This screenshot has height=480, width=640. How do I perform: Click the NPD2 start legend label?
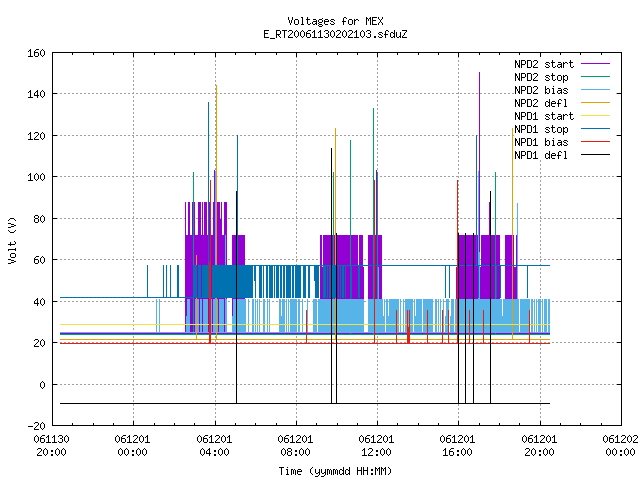tap(544, 64)
